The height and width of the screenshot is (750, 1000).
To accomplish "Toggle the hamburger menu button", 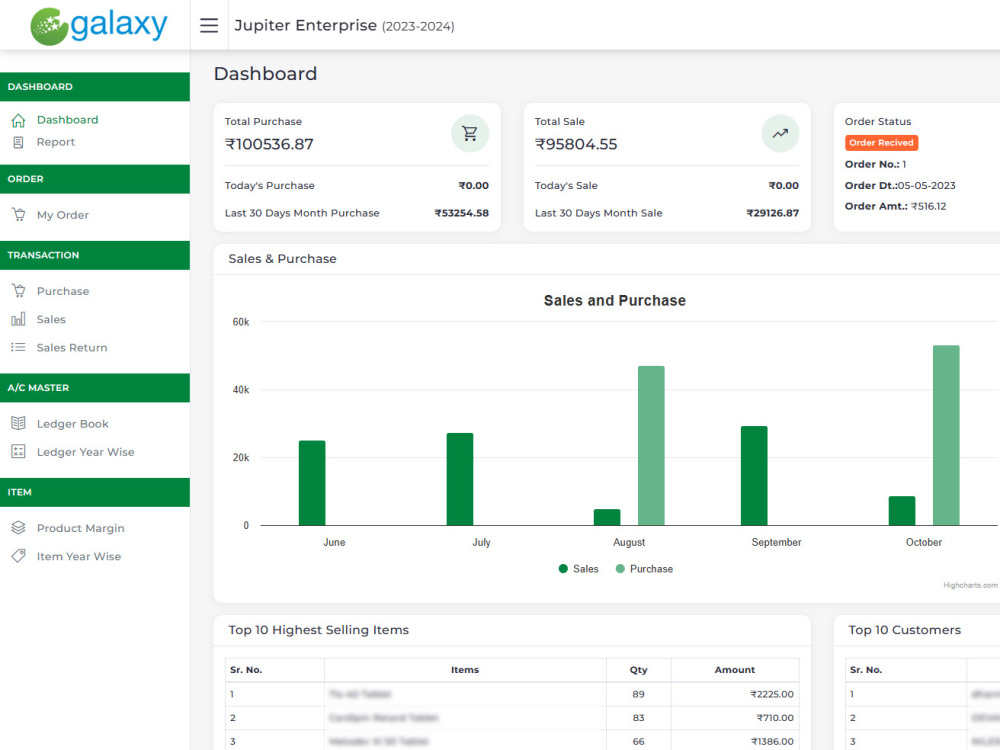I will click(x=209, y=26).
